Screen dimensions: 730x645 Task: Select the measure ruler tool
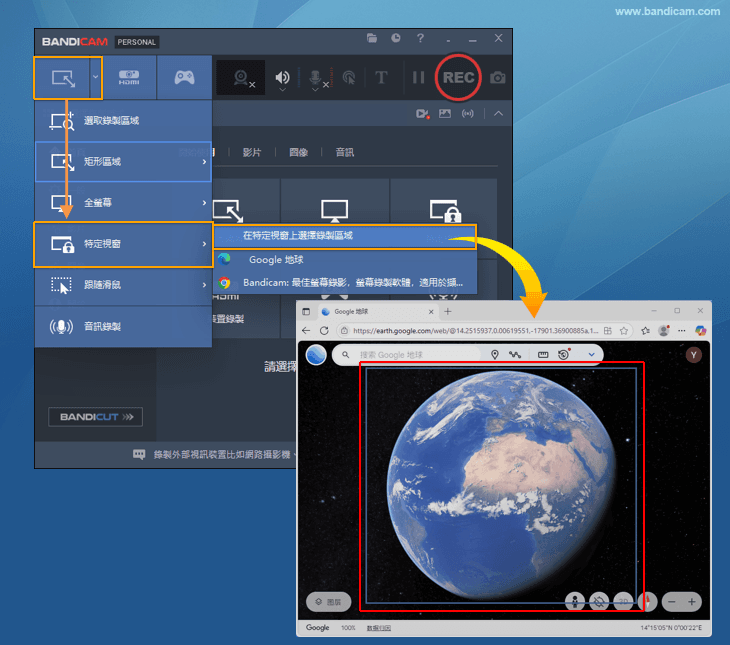[543, 355]
